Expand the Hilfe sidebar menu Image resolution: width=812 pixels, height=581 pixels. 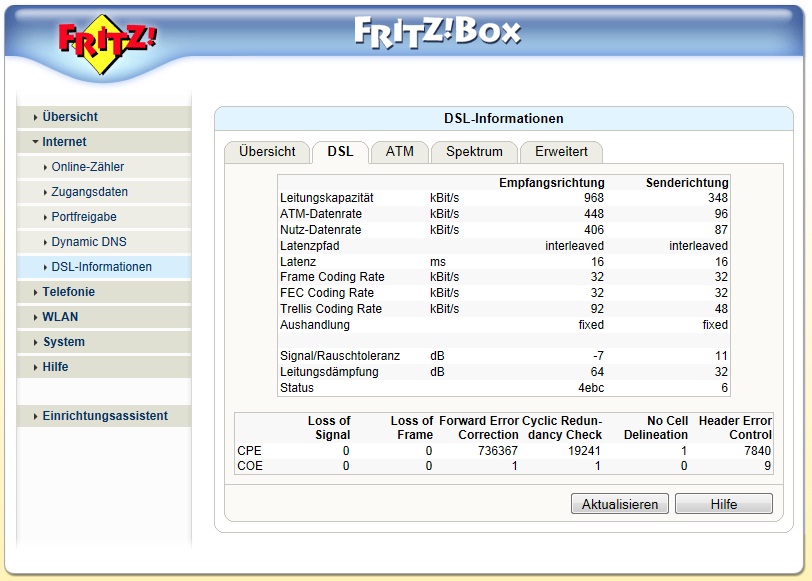click(104, 367)
